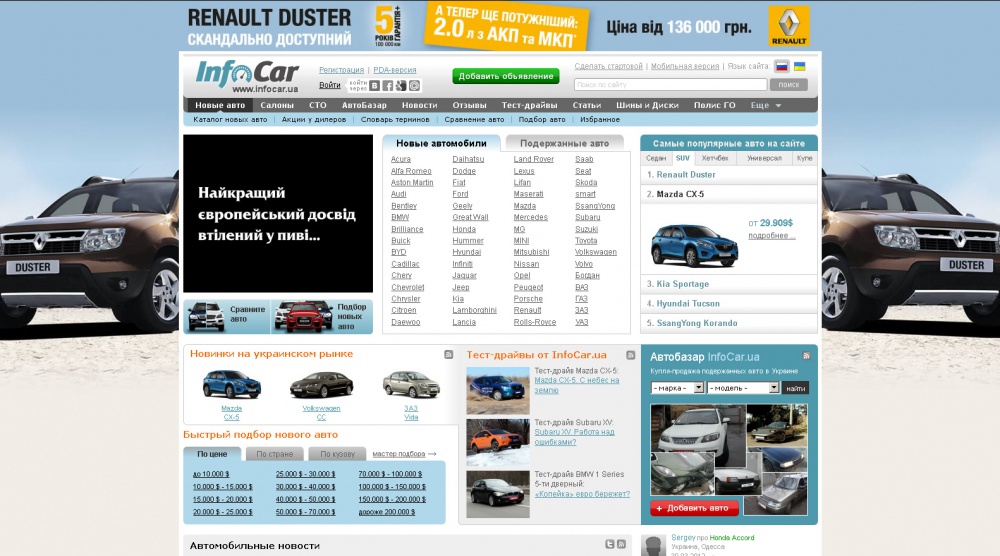Expand Hyundai Tucson in popular list

coord(728,304)
